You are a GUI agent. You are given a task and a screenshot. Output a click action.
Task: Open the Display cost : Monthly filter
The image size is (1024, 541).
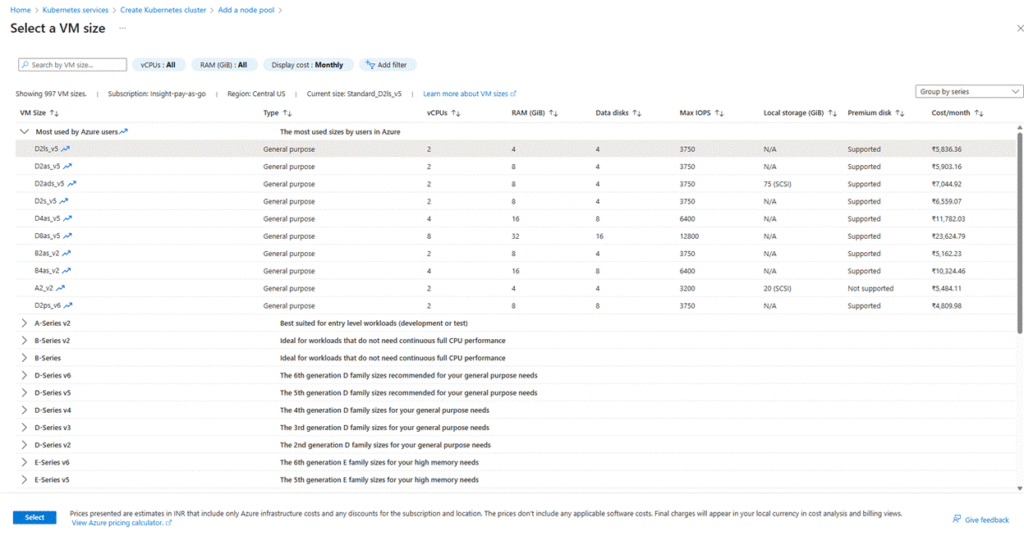(308, 65)
